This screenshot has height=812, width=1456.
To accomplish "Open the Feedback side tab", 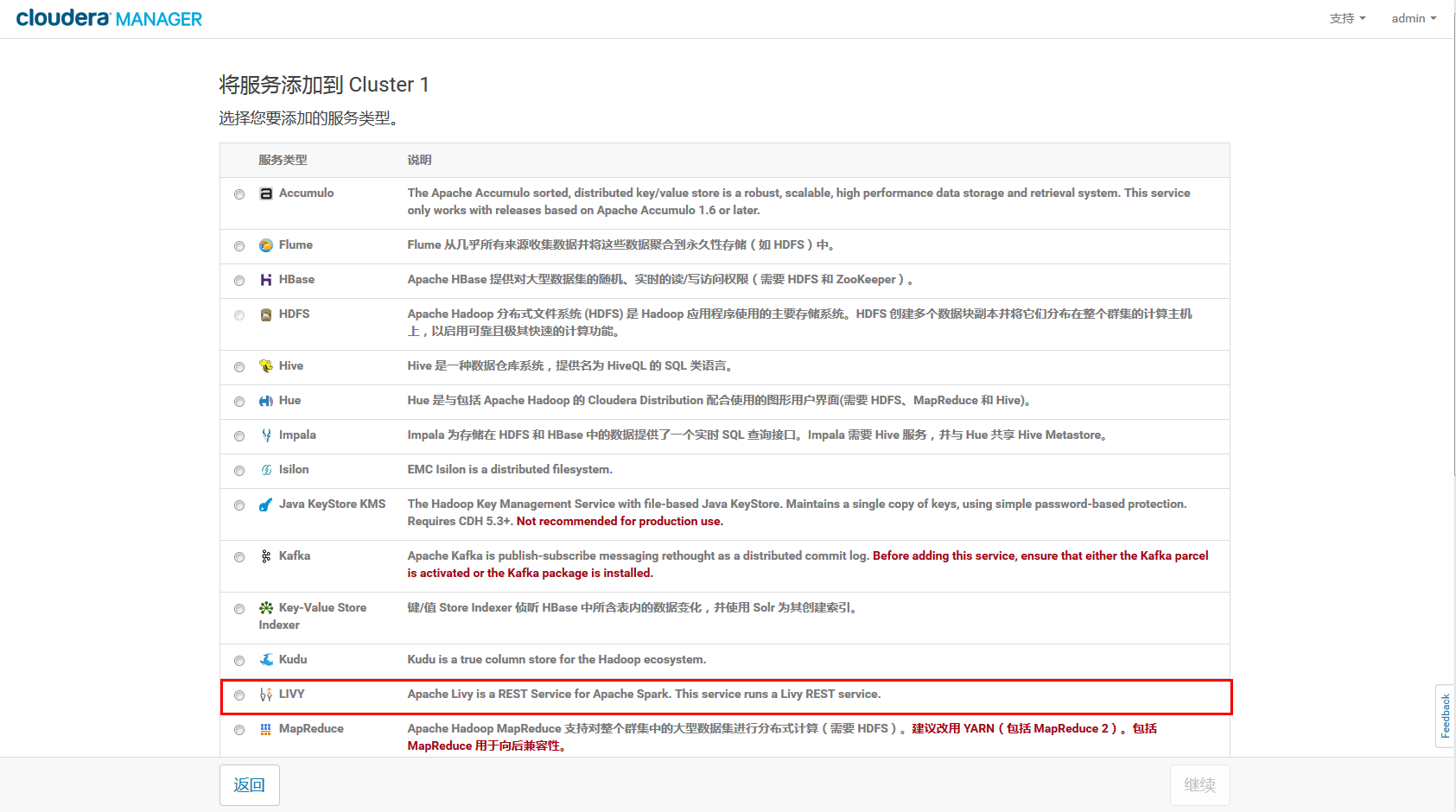I will pos(1445,715).
